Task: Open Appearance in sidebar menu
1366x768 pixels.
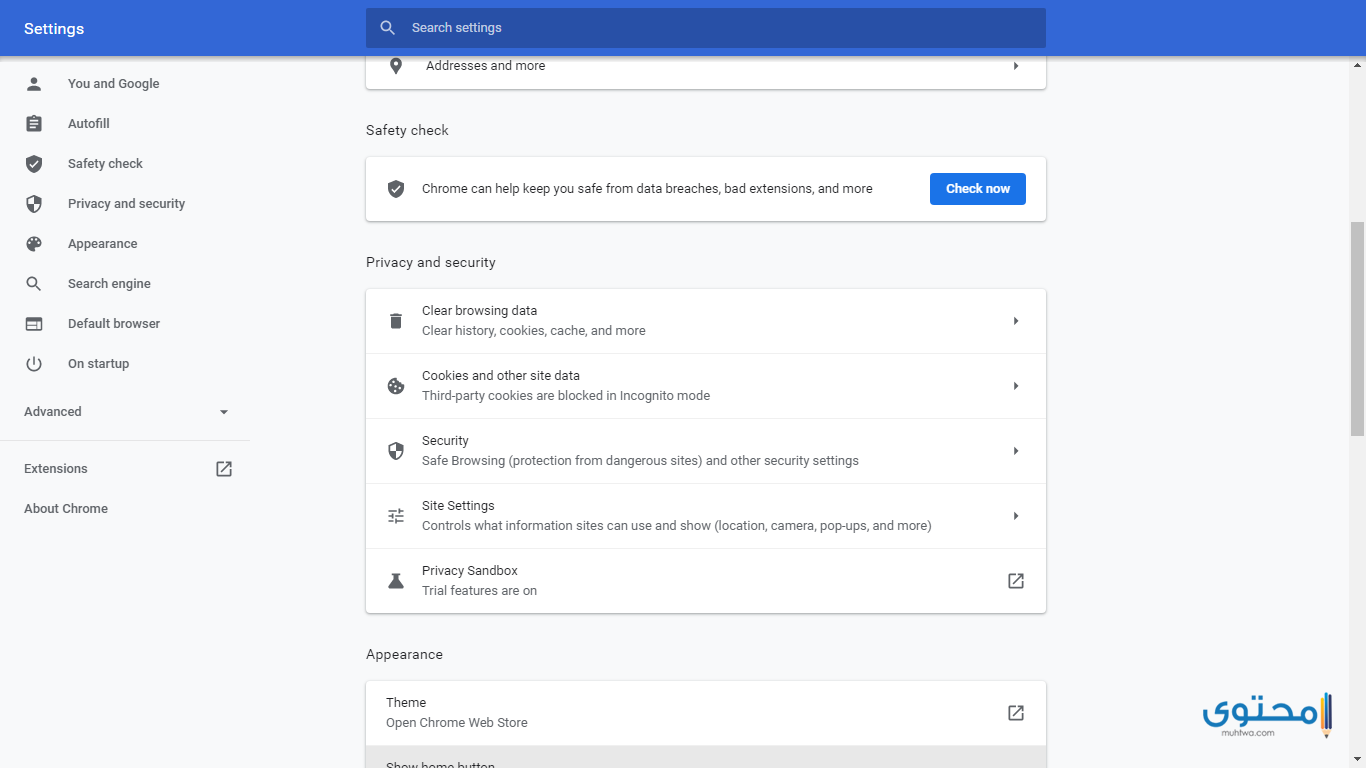Action: click(102, 244)
